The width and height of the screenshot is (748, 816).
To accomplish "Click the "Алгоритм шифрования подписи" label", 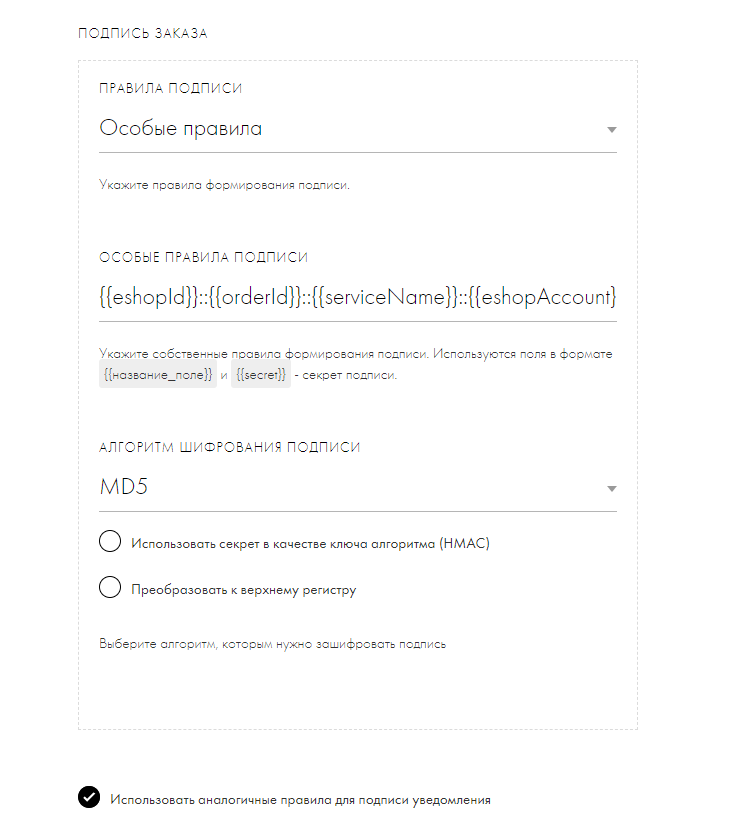I will click(229, 448).
